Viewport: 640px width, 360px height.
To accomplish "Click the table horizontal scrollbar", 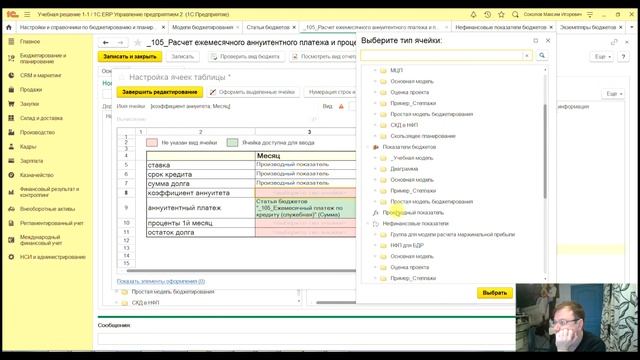I will [x=241, y=270].
